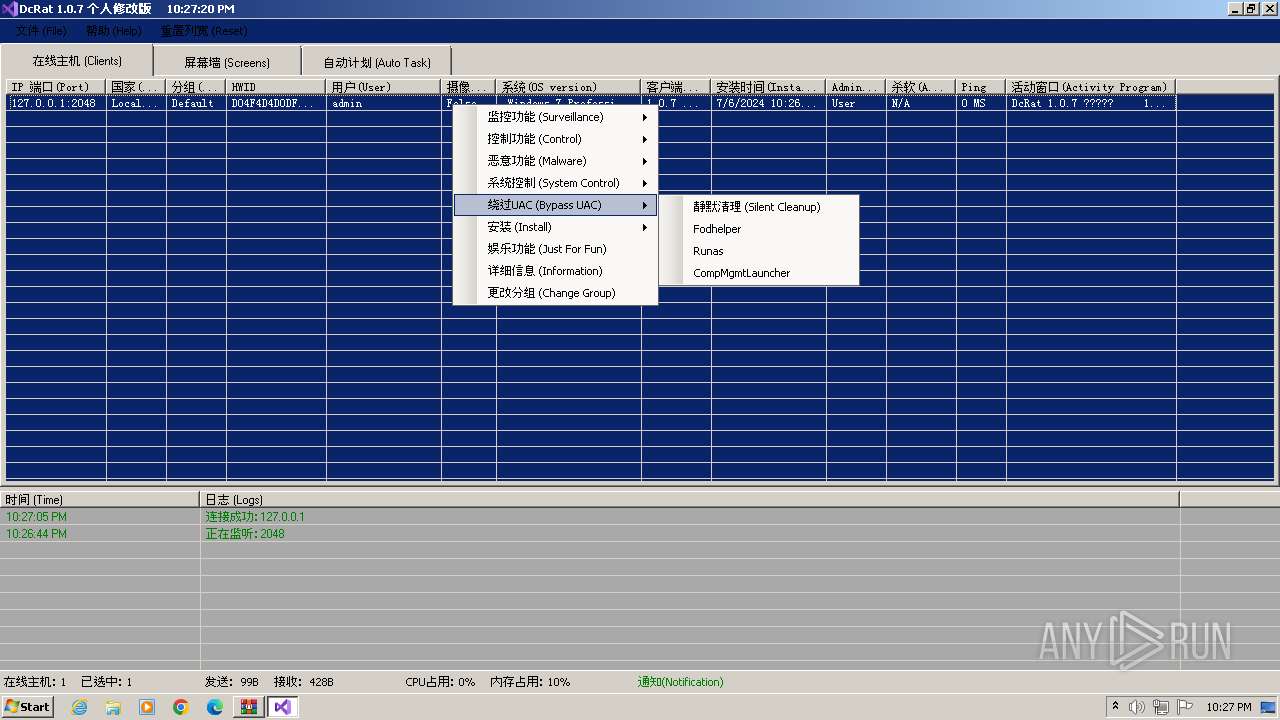Image resolution: width=1280 pixels, height=720 pixels.
Task: Switch to the WinRAR taskbar button
Action: pyautogui.click(x=249, y=707)
